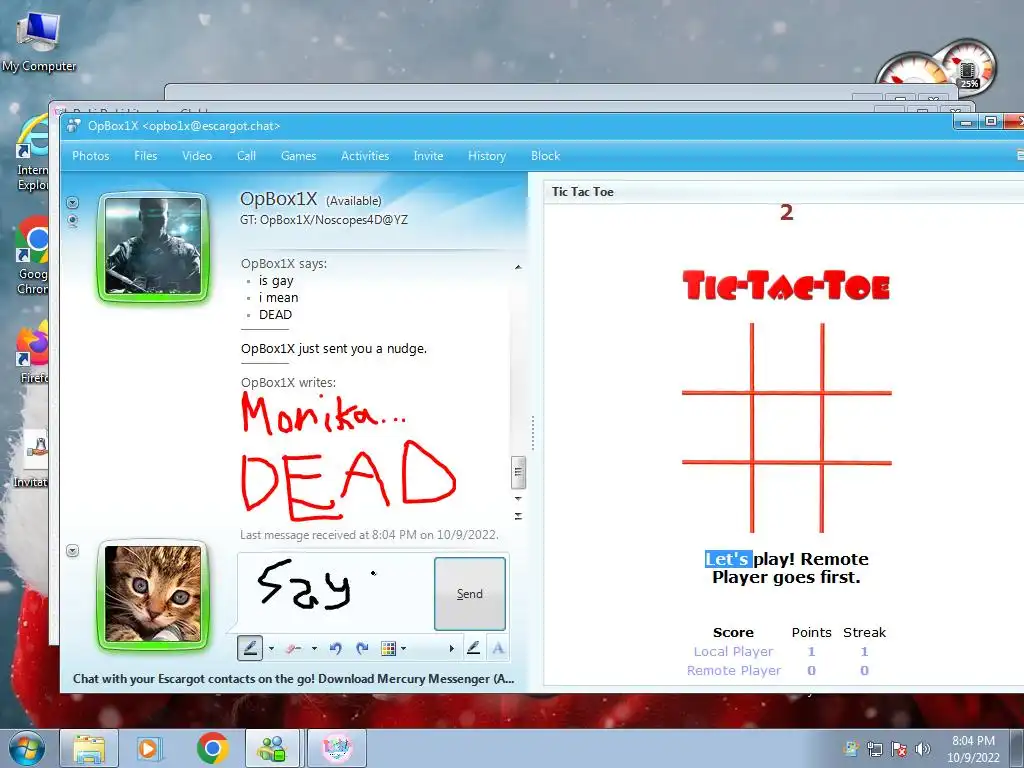1024x768 pixels.
Task: Click the GT personal message text
Action: tap(324, 220)
